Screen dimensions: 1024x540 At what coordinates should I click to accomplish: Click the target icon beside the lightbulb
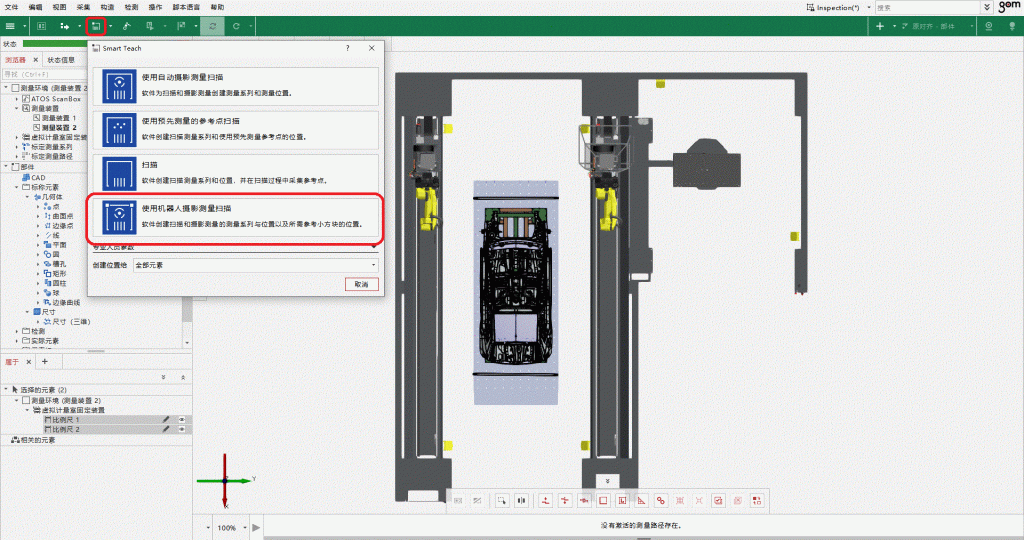click(989, 26)
